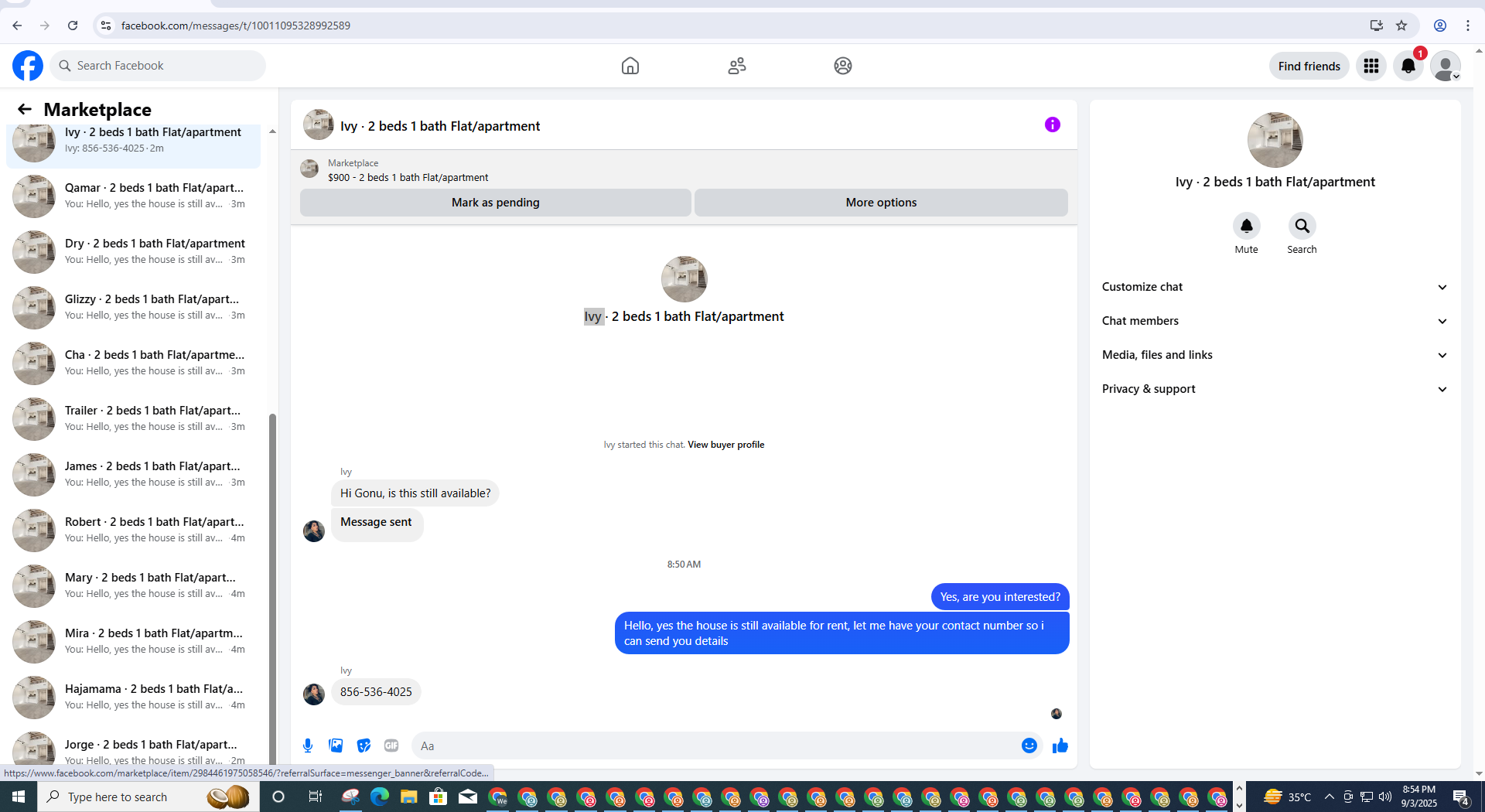Image resolution: width=1485 pixels, height=812 pixels.
Task: Launch Microsoft Edge from the taskbar
Action: pyautogui.click(x=380, y=797)
